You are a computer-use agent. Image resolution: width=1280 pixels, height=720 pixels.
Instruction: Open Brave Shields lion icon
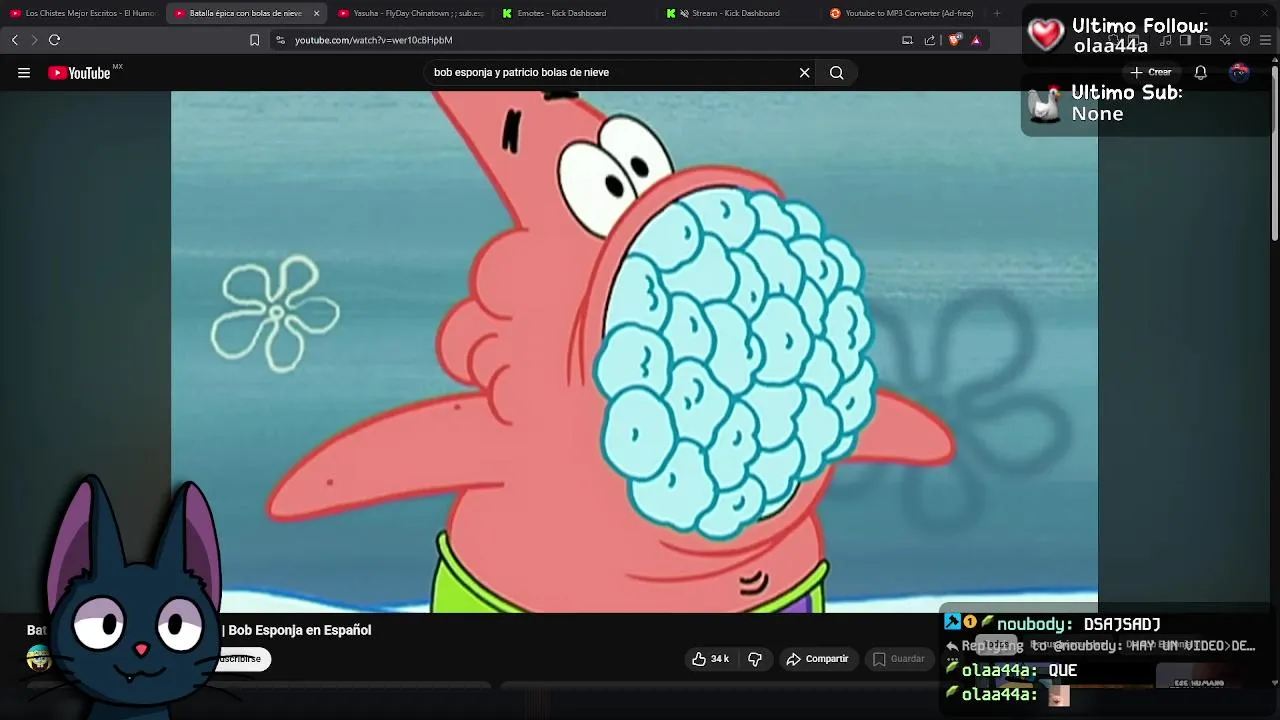(954, 40)
